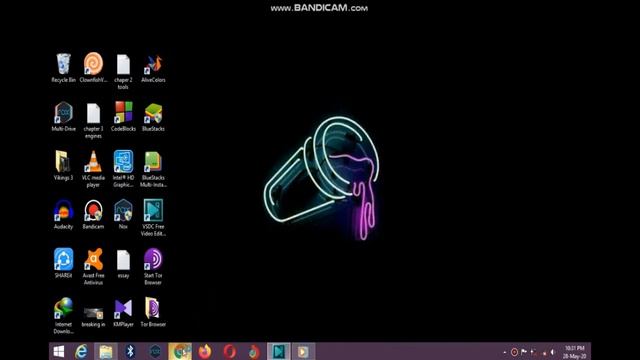Select the BlueStacks Multi-Instance shortcut
Viewport: 640px width, 360px height.
coord(153,169)
